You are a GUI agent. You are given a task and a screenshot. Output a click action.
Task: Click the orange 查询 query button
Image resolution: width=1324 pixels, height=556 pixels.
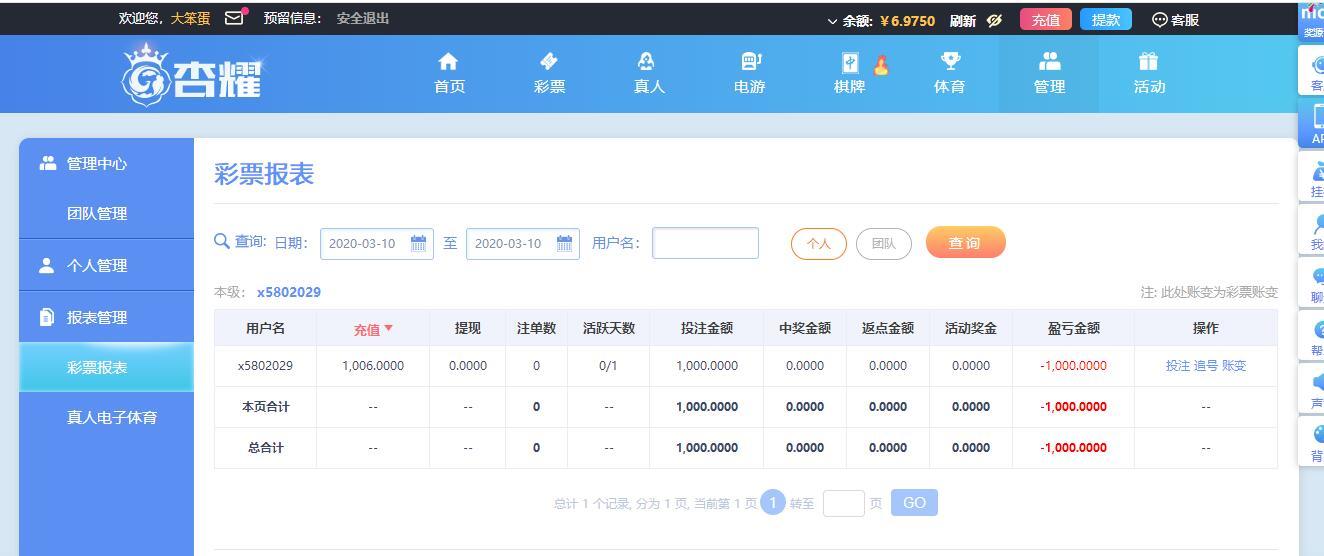(965, 243)
